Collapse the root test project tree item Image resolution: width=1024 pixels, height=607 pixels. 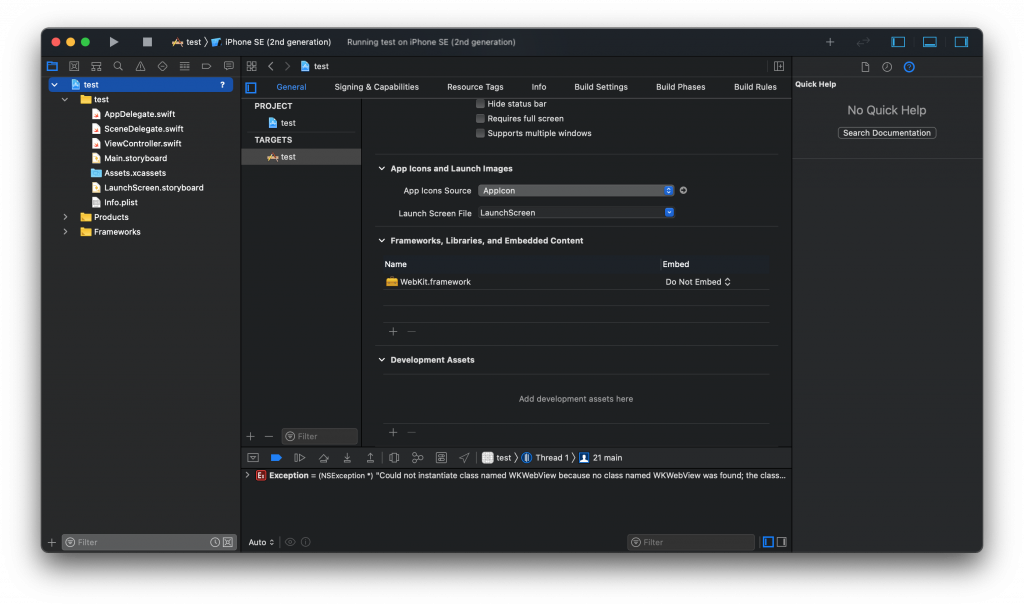click(x=55, y=85)
